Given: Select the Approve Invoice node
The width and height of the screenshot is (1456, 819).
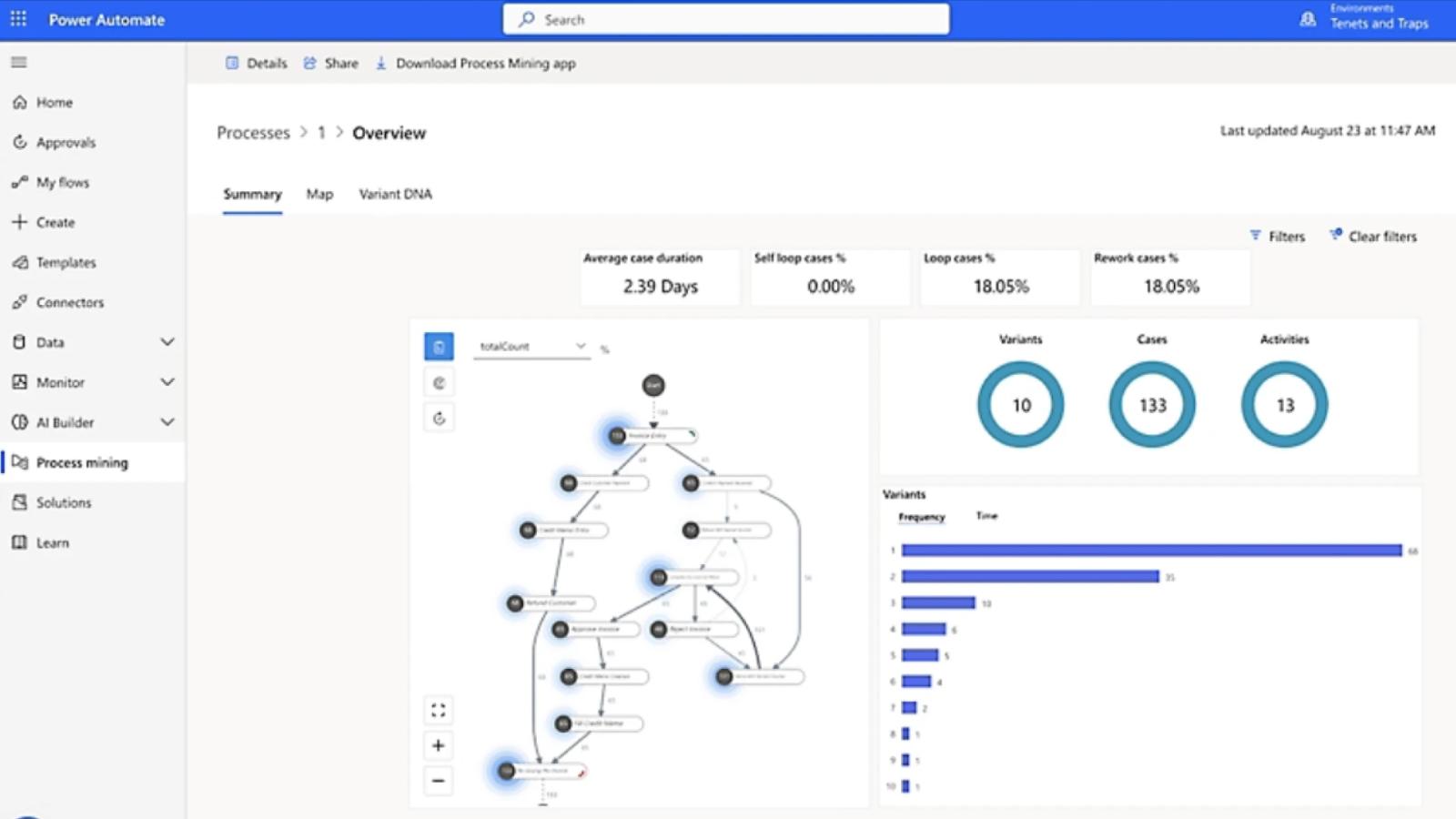Looking at the screenshot, I should pyautogui.click(x=594, y=630).
